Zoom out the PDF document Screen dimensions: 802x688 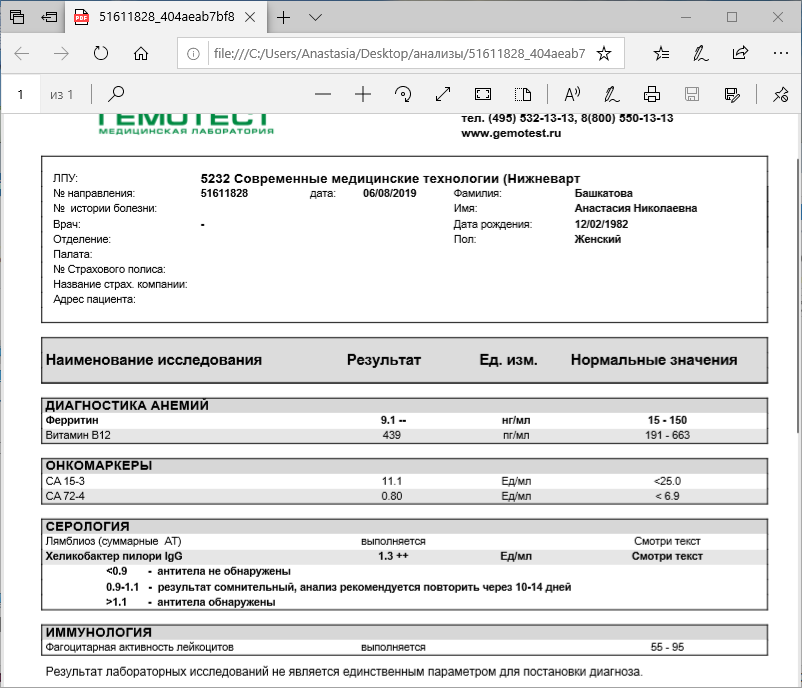322,94
